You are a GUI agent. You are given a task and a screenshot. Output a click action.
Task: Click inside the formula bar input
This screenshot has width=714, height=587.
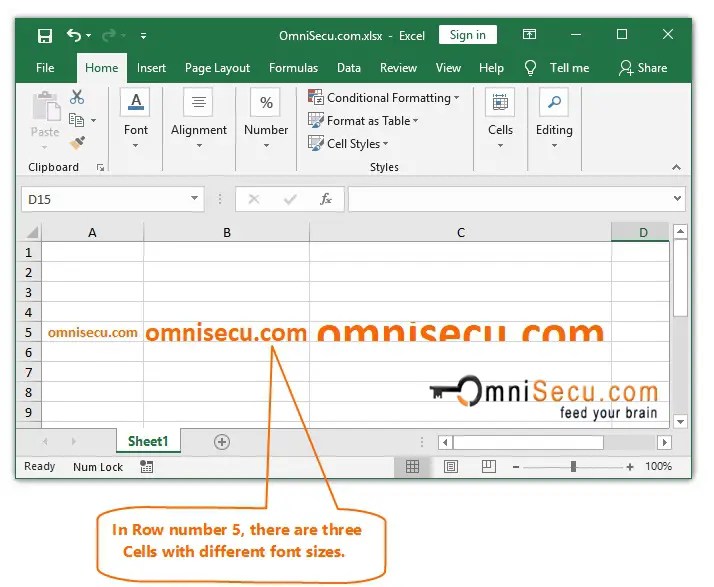[x=509, y=199]
